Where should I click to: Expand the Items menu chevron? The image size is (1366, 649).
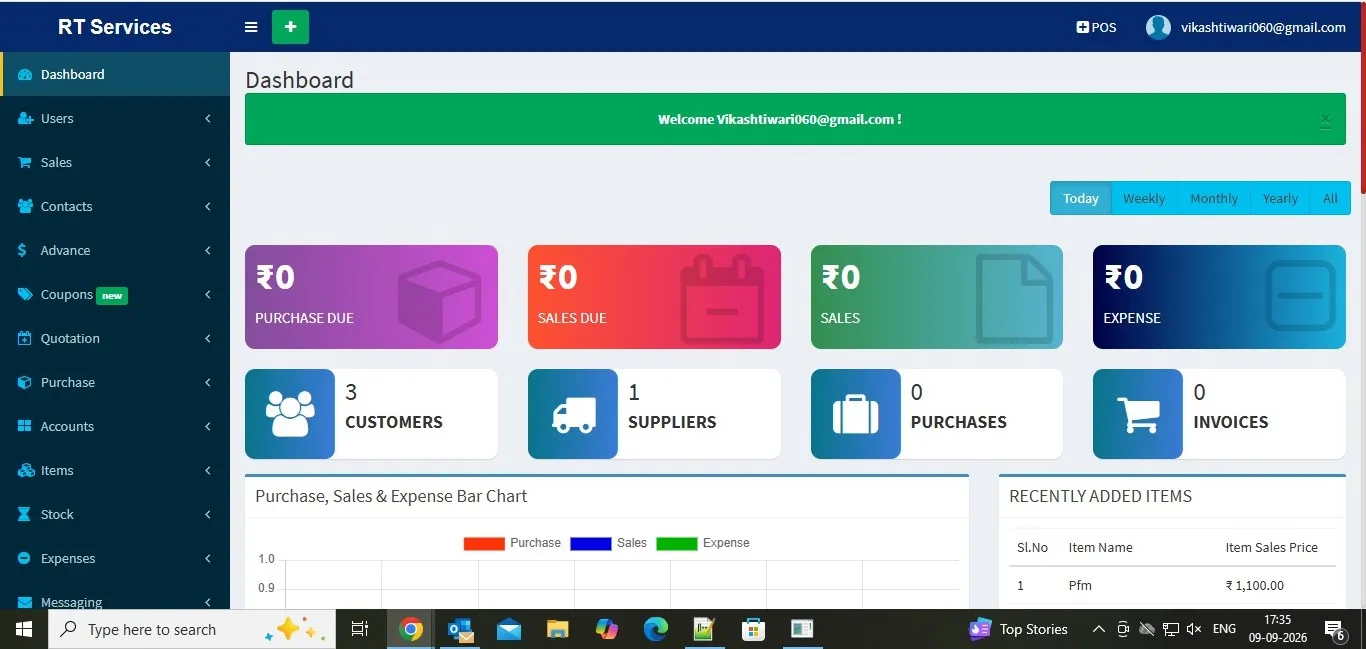(208, 471)
